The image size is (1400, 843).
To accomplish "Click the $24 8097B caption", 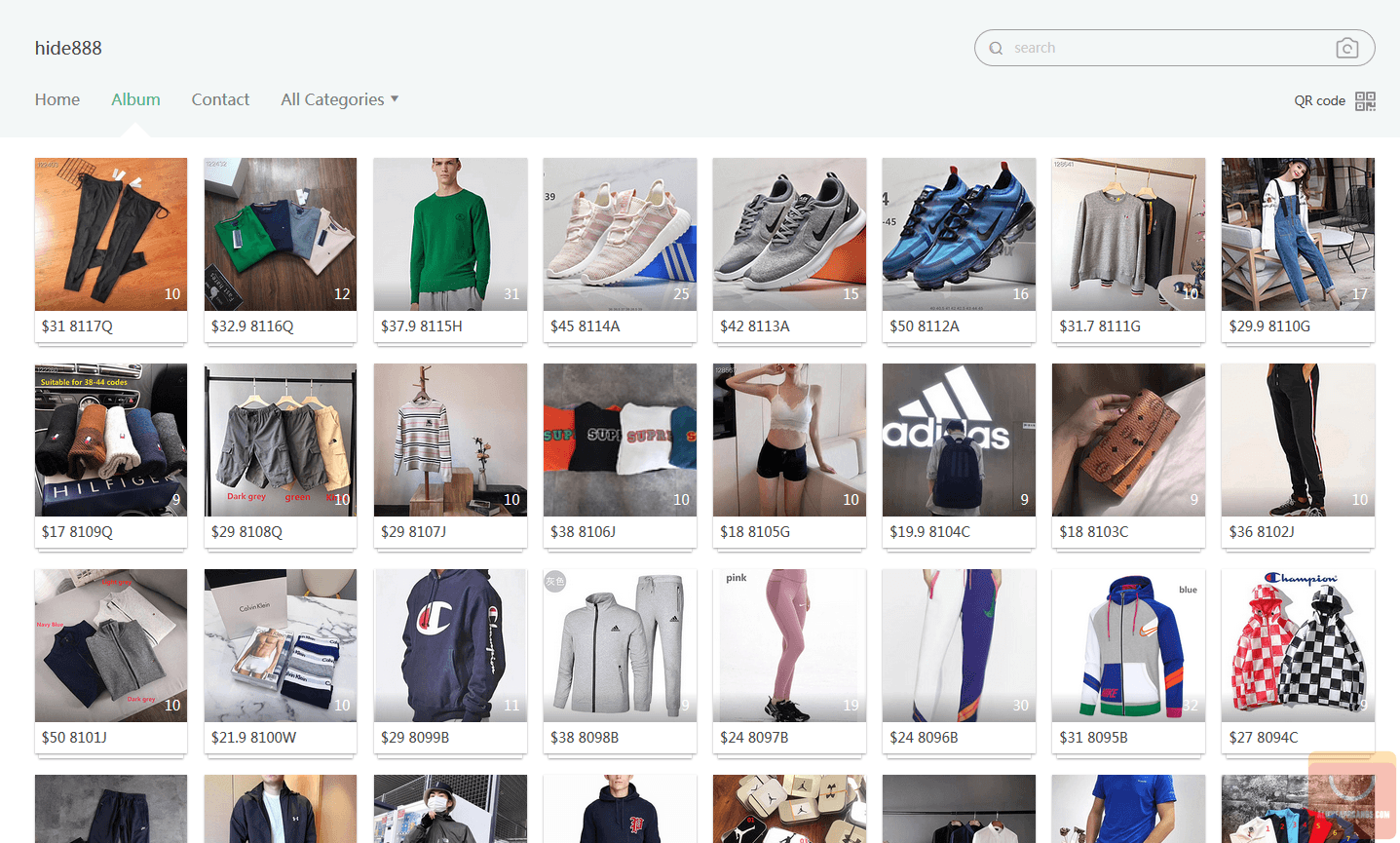I will [754, 738].
